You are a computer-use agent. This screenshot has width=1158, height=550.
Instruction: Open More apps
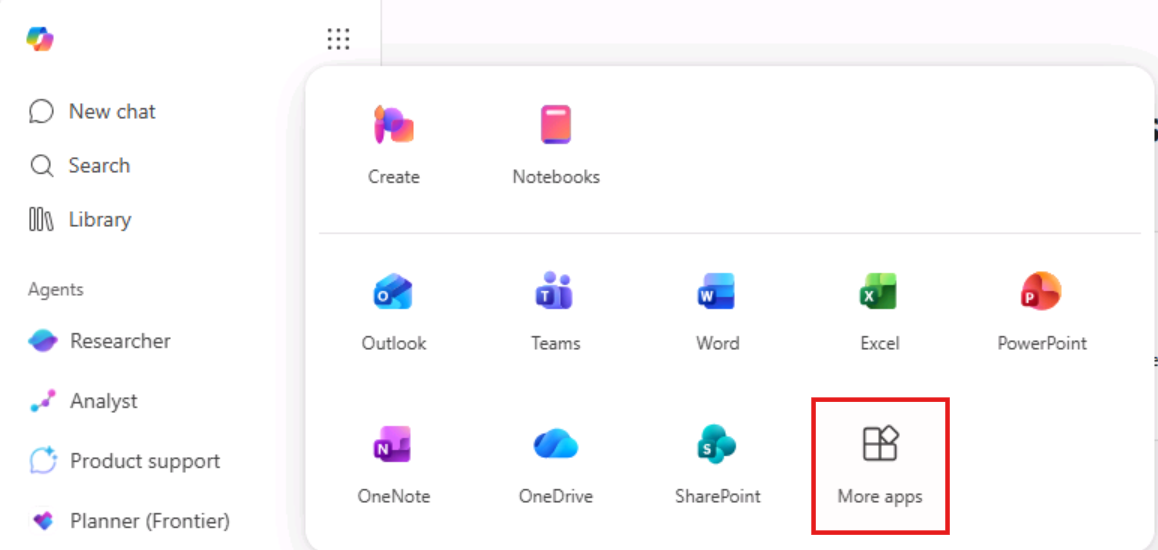880,466
